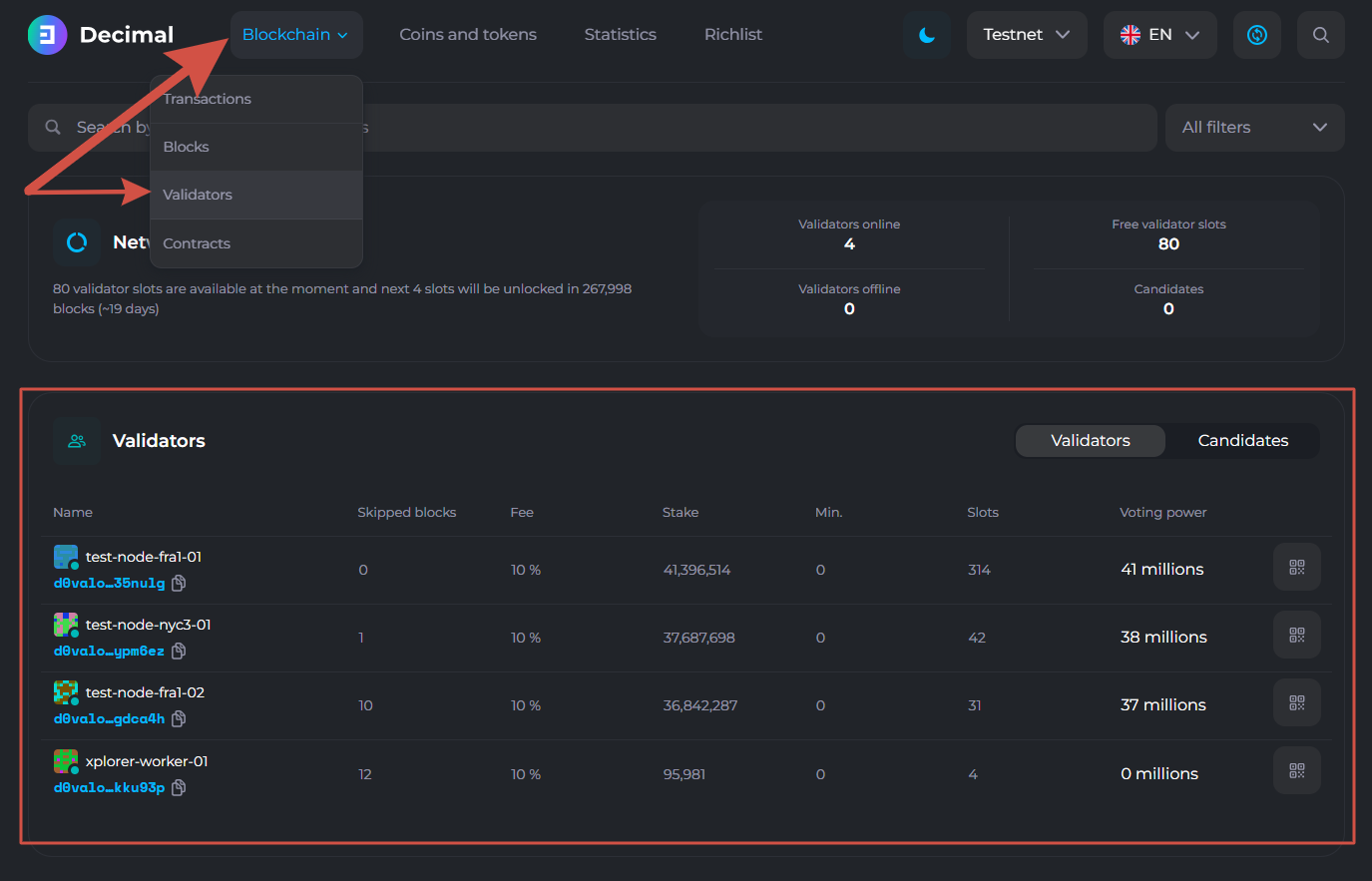This screenshot has height=881, width=1372.
Task: Click the Decimal brand name text
Action: (127, 35)
